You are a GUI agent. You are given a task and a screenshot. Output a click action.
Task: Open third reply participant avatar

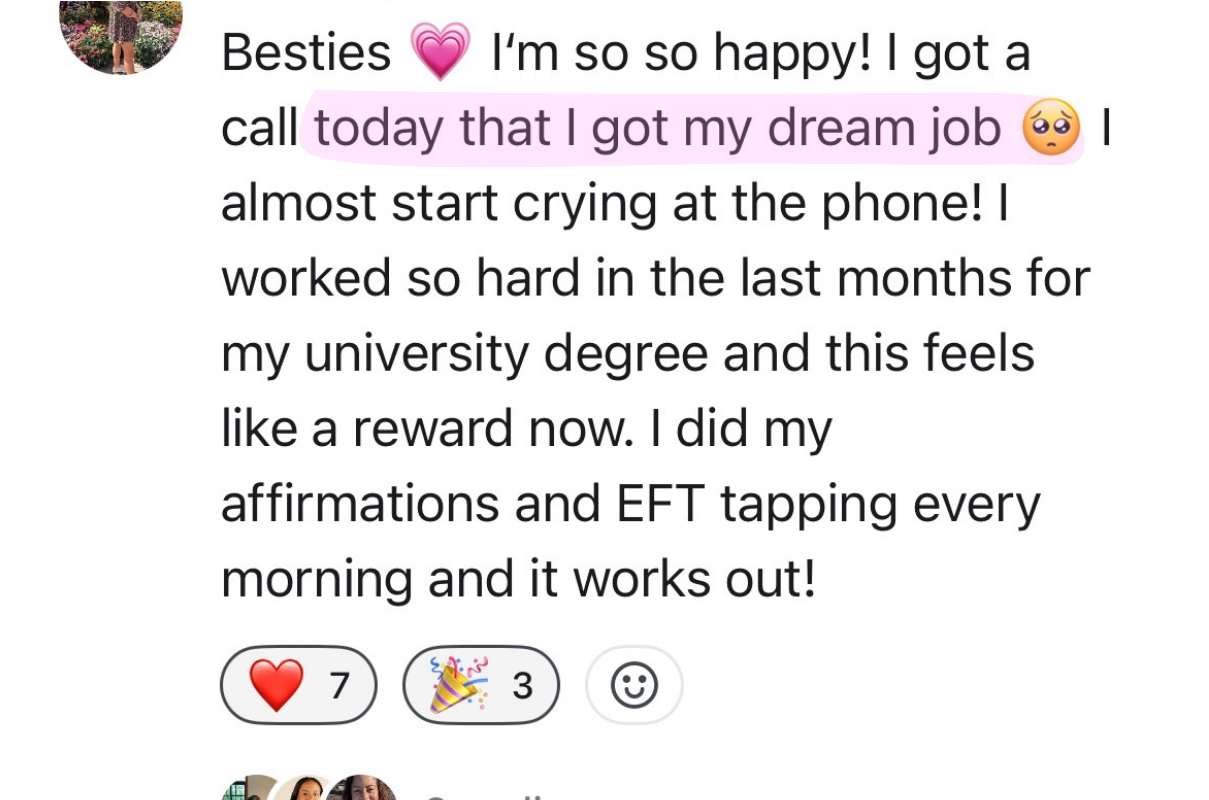(362, 790)
